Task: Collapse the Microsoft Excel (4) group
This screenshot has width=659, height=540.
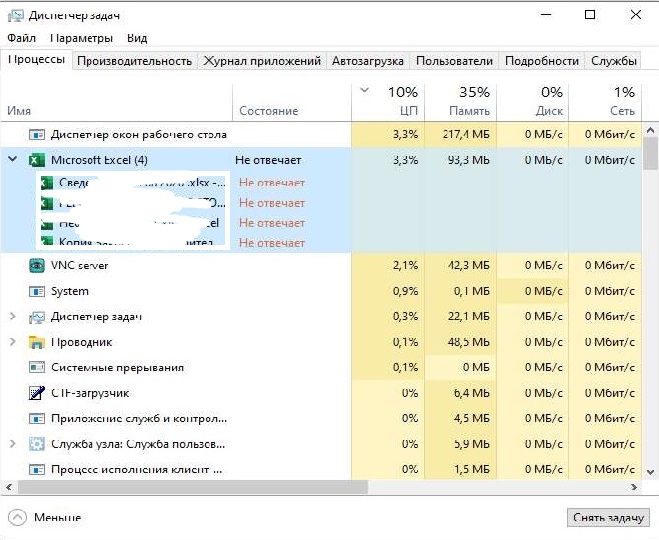Action: click(x=13, y=159)
